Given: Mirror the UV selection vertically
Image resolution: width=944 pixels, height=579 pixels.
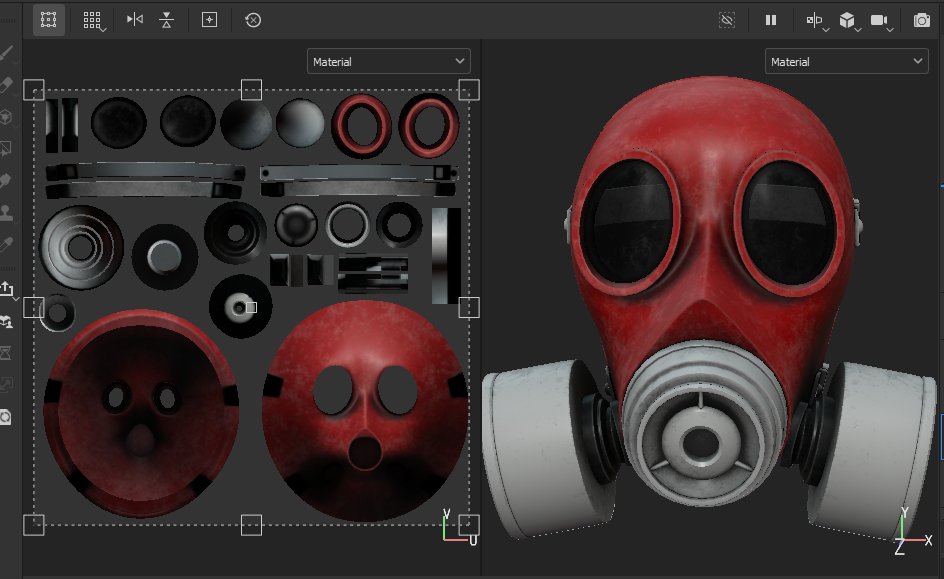Looking at the screenshot, I should [x=168, y=20].
